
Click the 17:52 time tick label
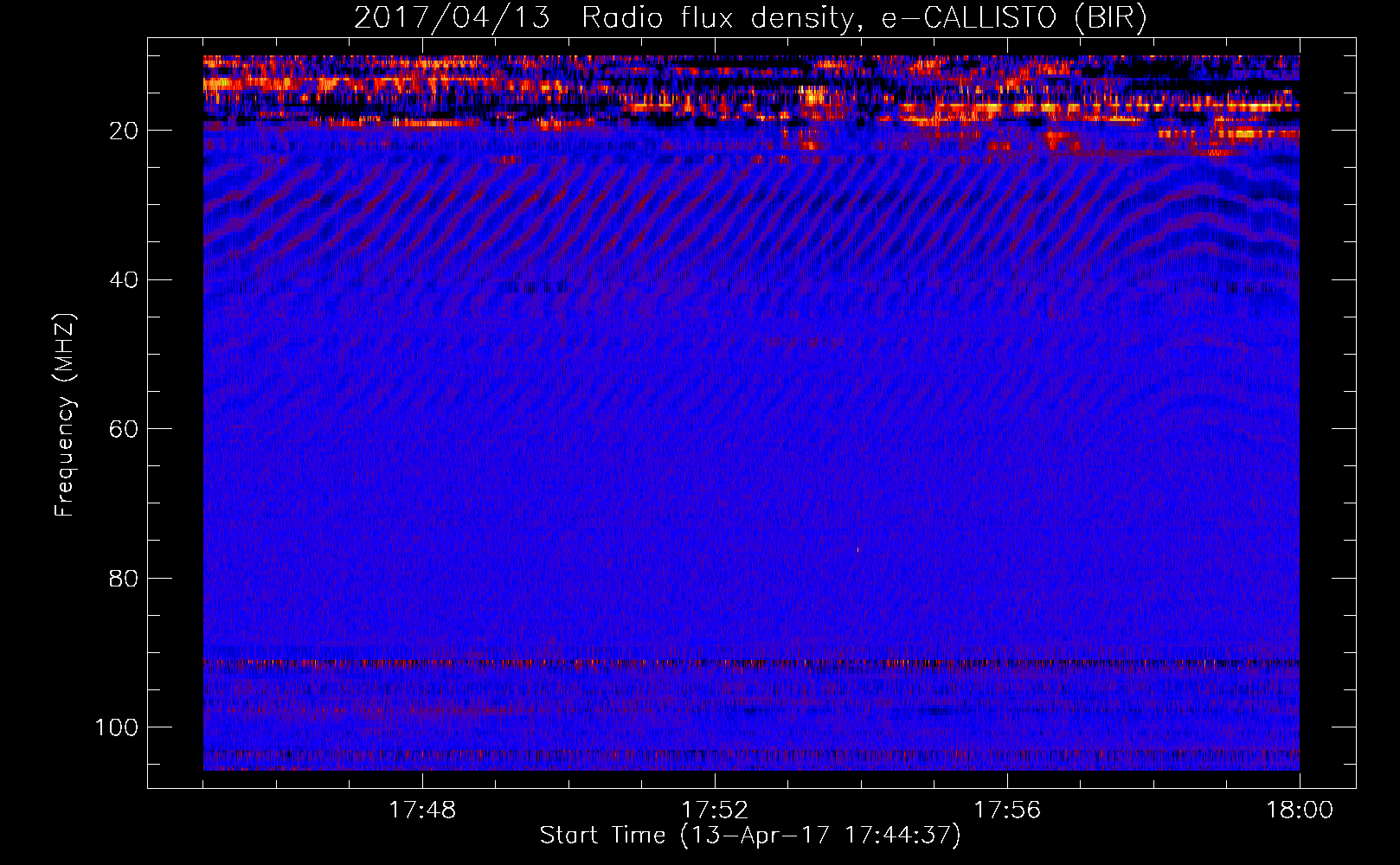(x=715, y=811)
